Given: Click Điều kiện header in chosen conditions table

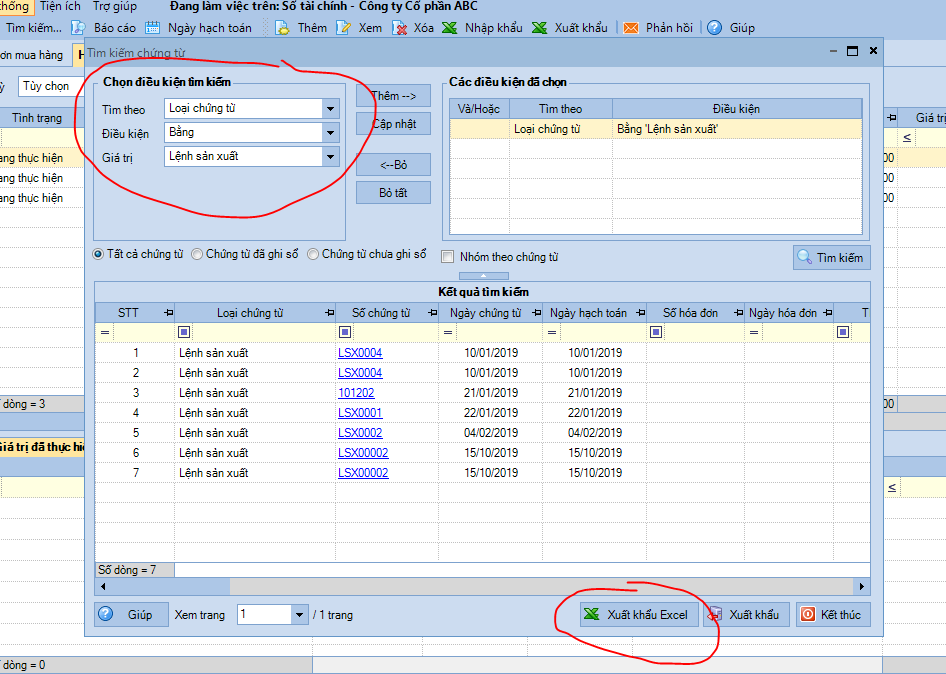Looking at the screenshot, I should 736,109.
